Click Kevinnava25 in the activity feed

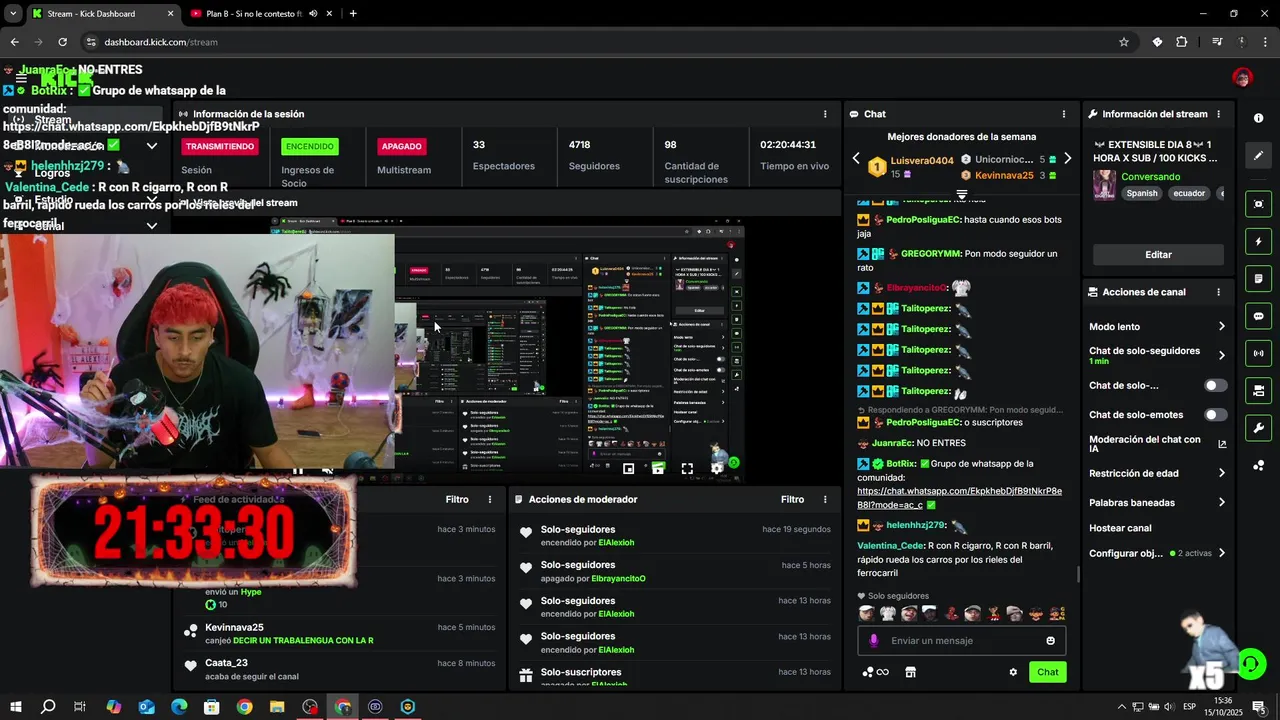tap(234, 628)
